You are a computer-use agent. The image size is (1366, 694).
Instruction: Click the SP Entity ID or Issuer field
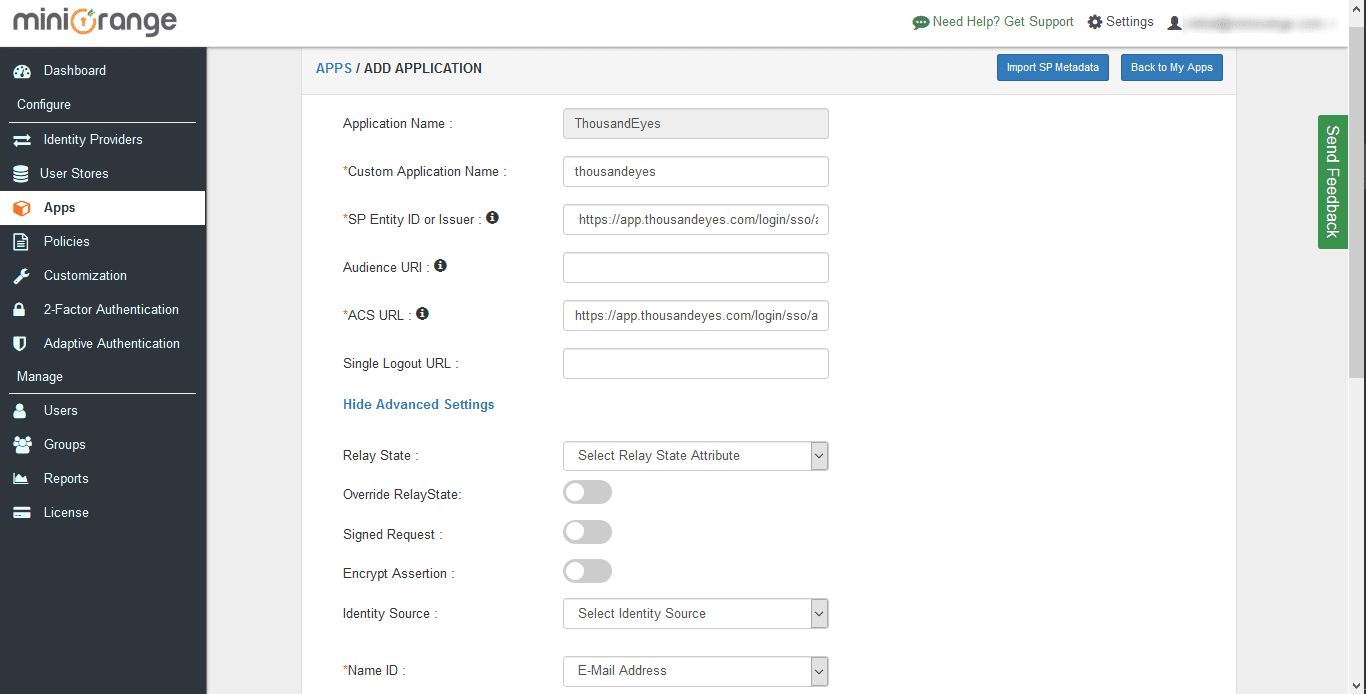696,219
